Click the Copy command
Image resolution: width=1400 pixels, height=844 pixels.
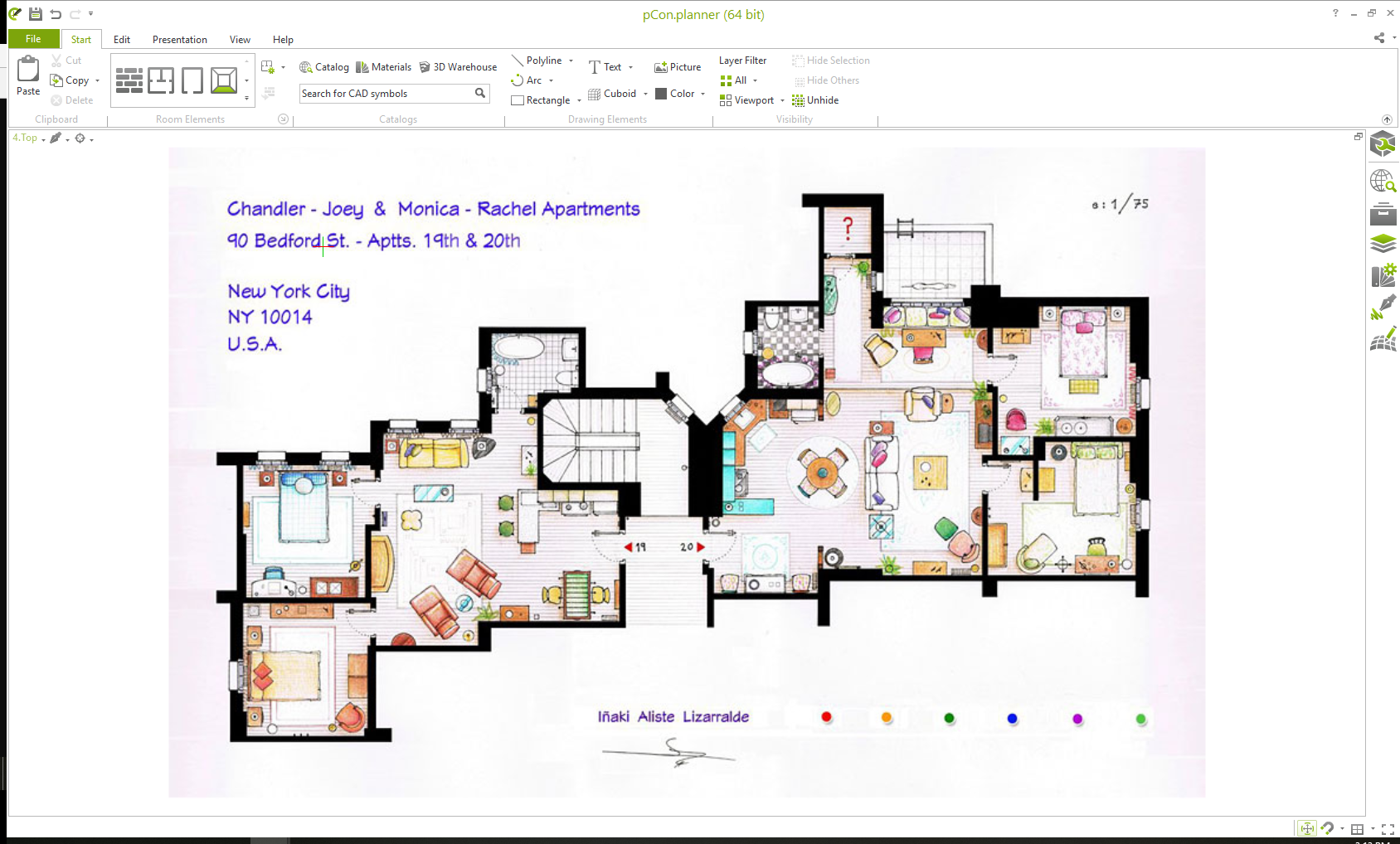point(70,80)
